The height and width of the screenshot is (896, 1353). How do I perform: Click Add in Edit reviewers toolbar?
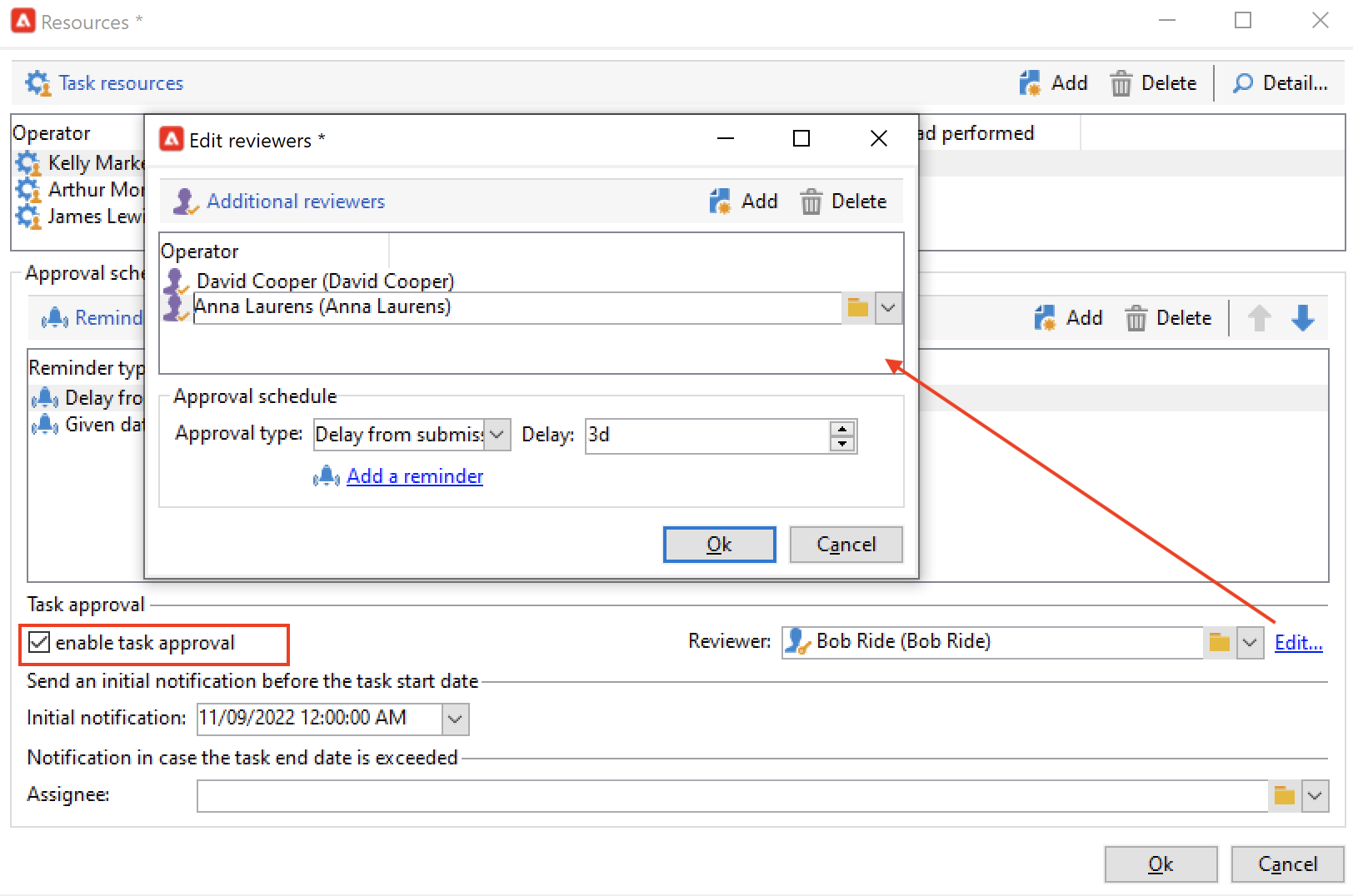coord(743,202)
